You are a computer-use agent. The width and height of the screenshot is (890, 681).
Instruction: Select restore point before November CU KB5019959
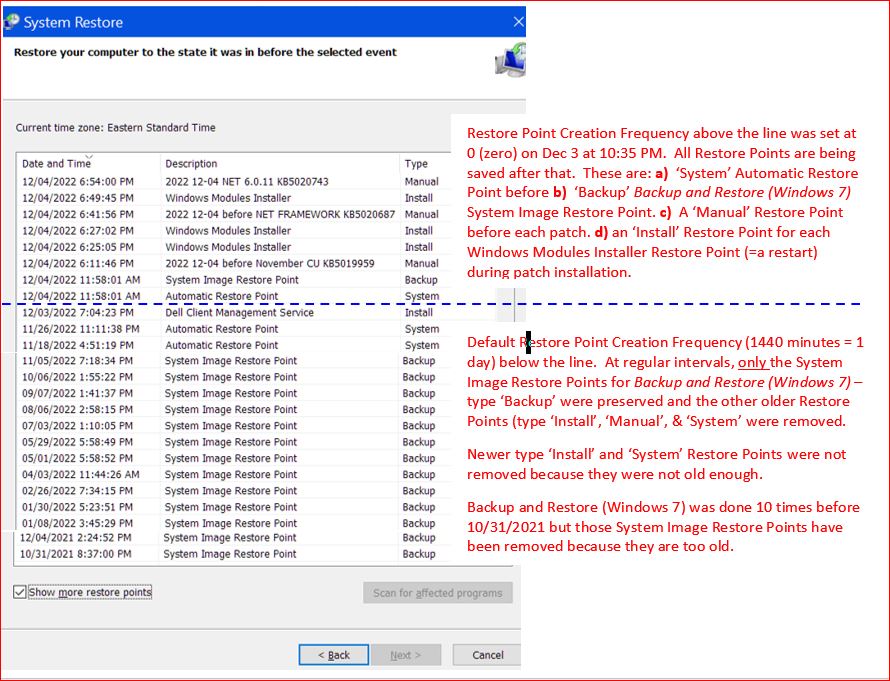(256, 263)
